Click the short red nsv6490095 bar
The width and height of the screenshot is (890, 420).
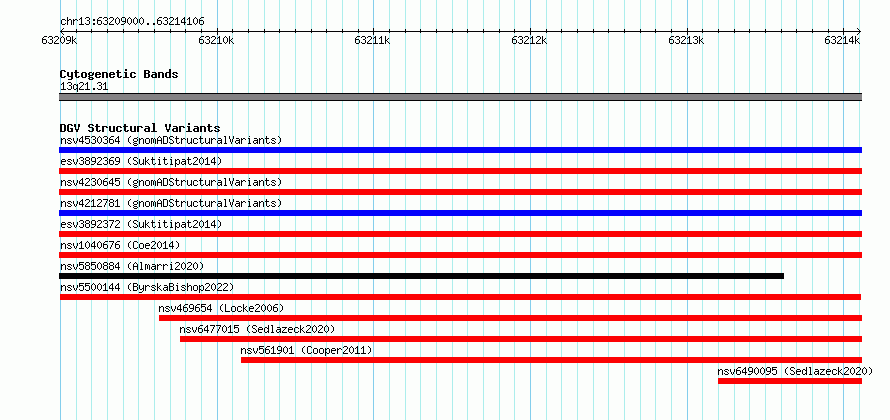[790, 381]
